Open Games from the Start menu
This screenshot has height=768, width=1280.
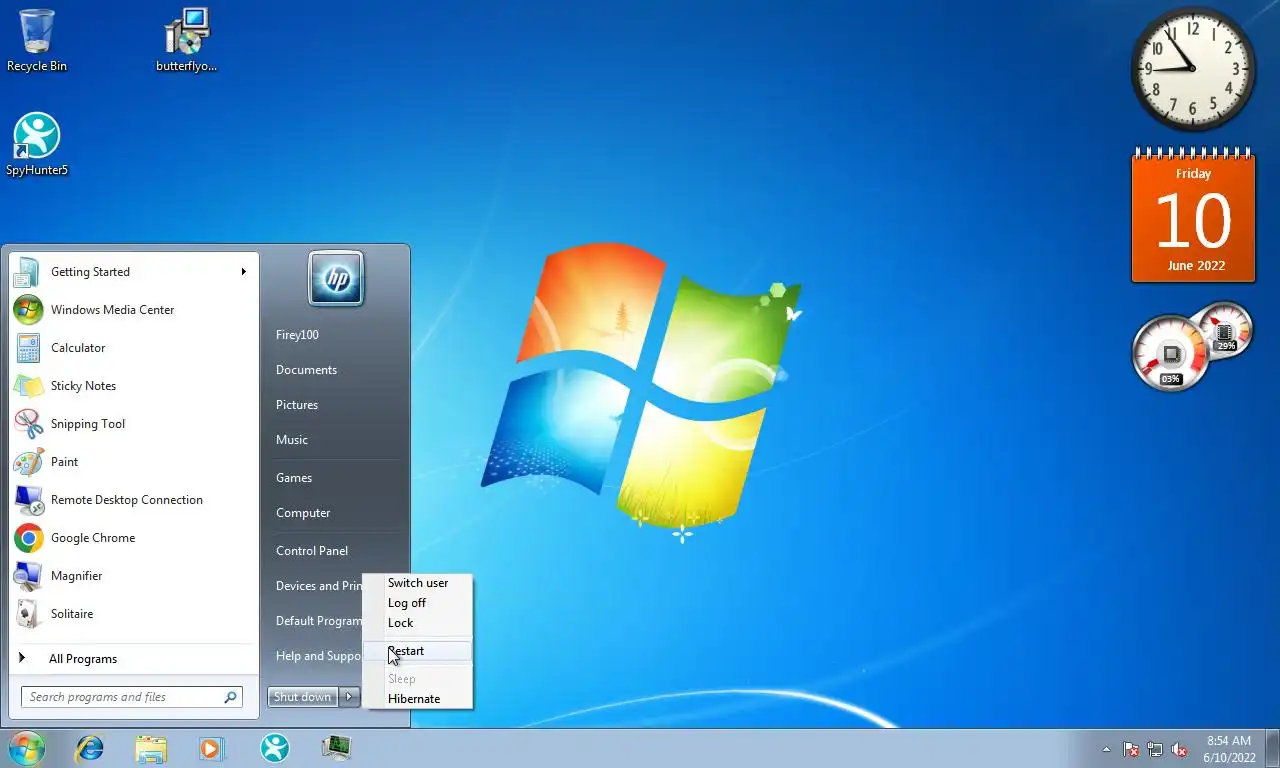294,478
